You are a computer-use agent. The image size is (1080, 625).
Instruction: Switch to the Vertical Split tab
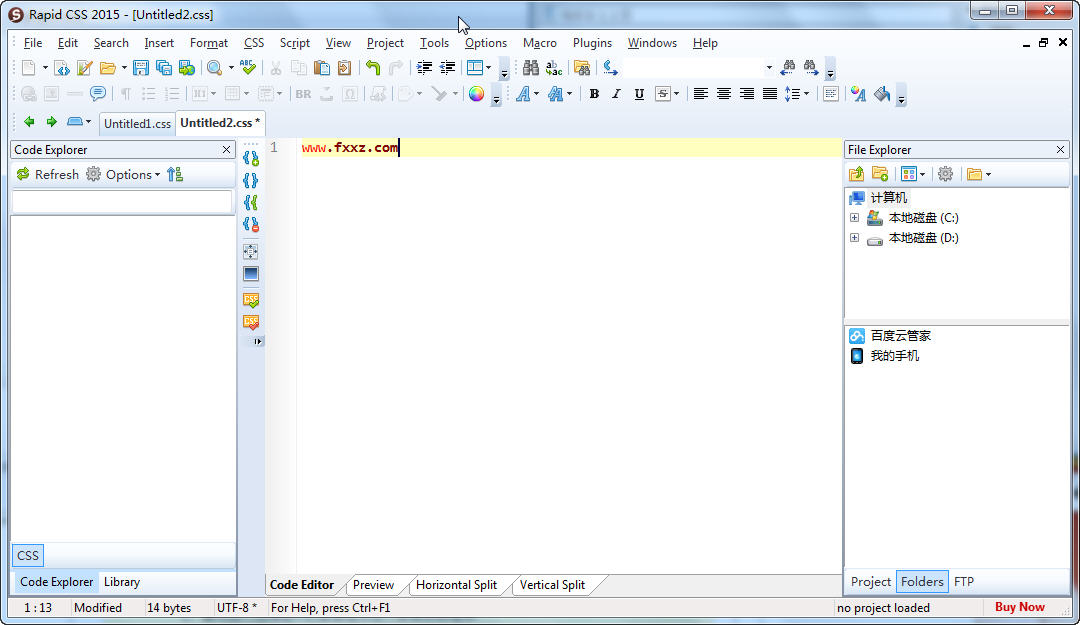[552, 585]
